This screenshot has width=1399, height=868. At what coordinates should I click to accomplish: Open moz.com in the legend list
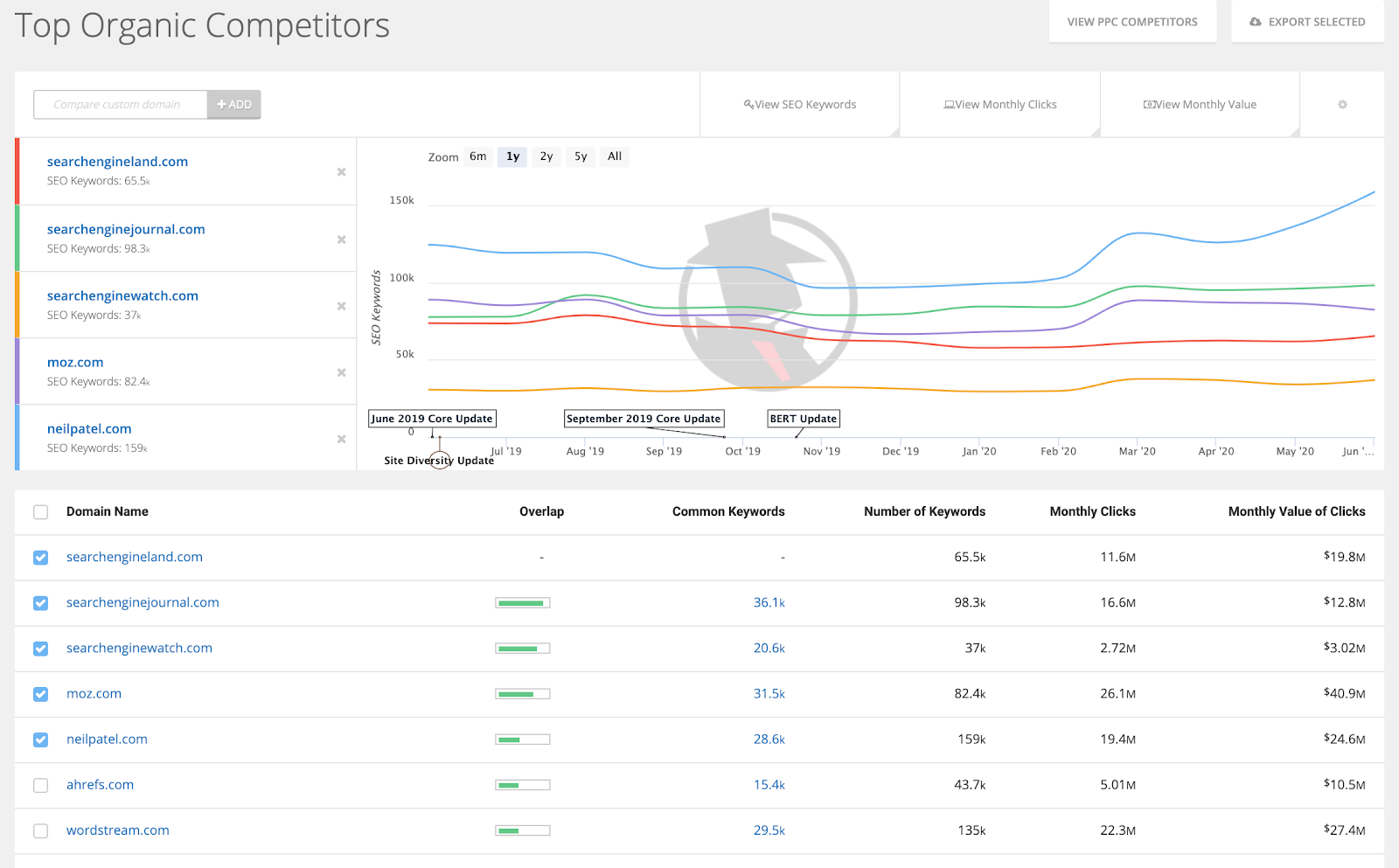[x=75, y=362]
